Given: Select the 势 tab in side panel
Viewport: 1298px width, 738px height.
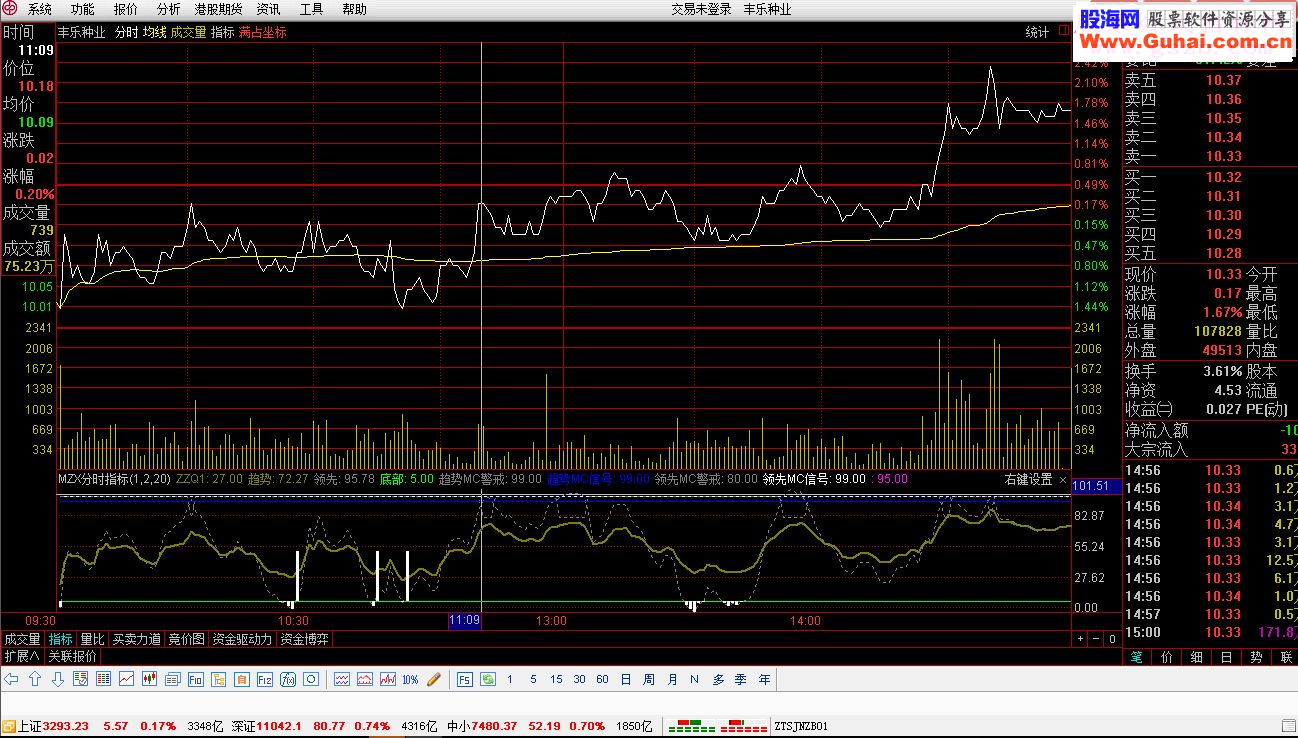Looking at the screenshot, I should point(1256,657).
